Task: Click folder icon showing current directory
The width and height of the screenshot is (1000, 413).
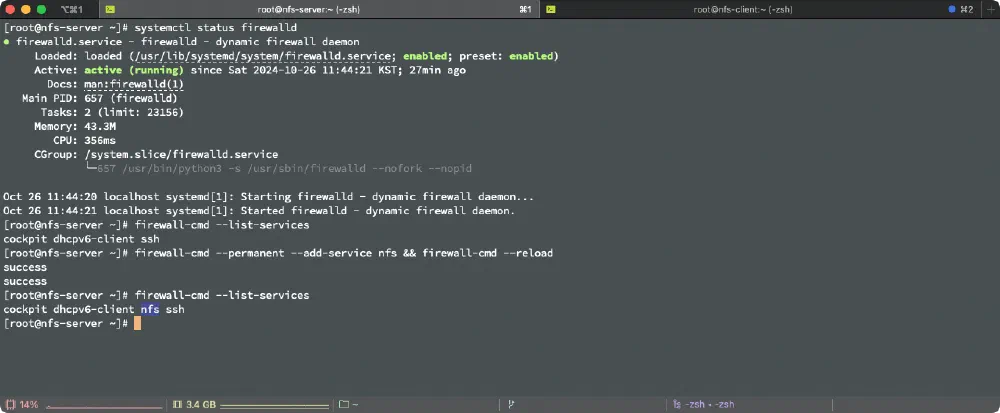Action: [x=344, y=404]
